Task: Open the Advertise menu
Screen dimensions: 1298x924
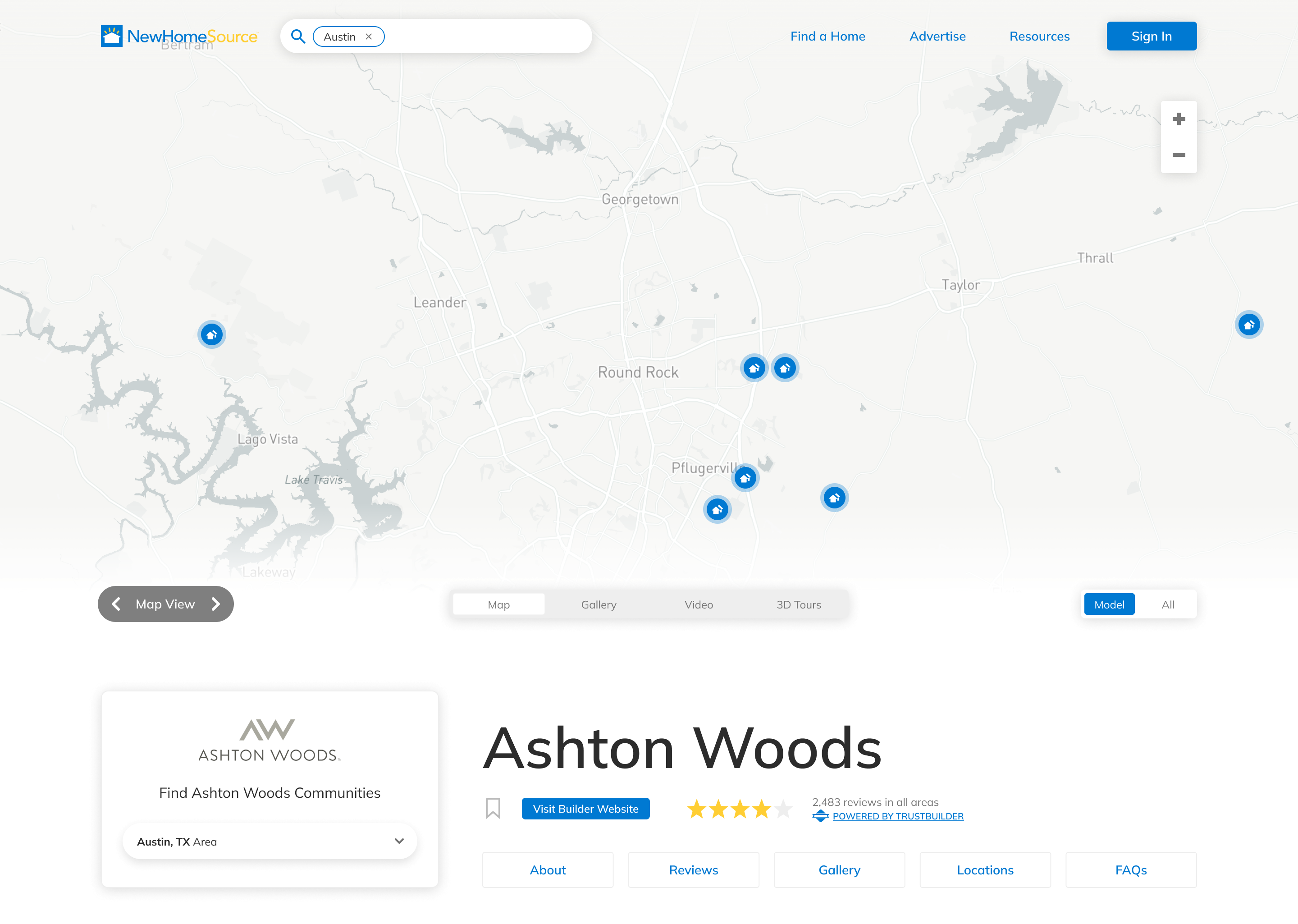Action: [937, 37]
